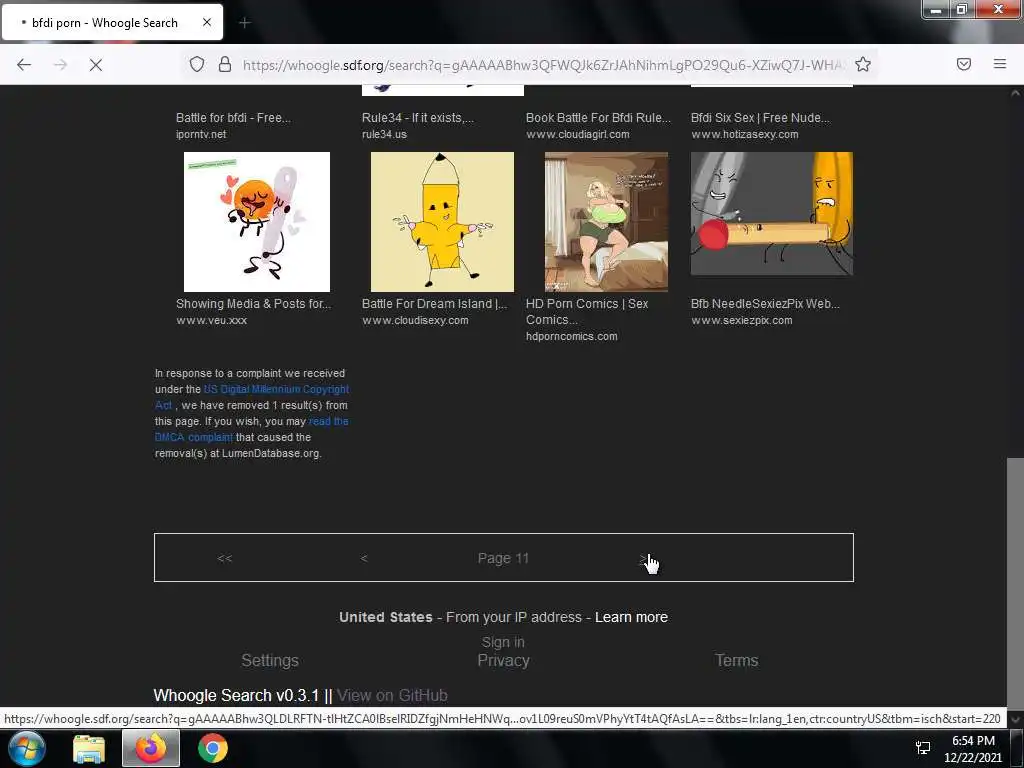The height and width of the screenshot is (768, 1024).
Task: Click the scrollbar down arrow
Action: (x=1015, y=720)
